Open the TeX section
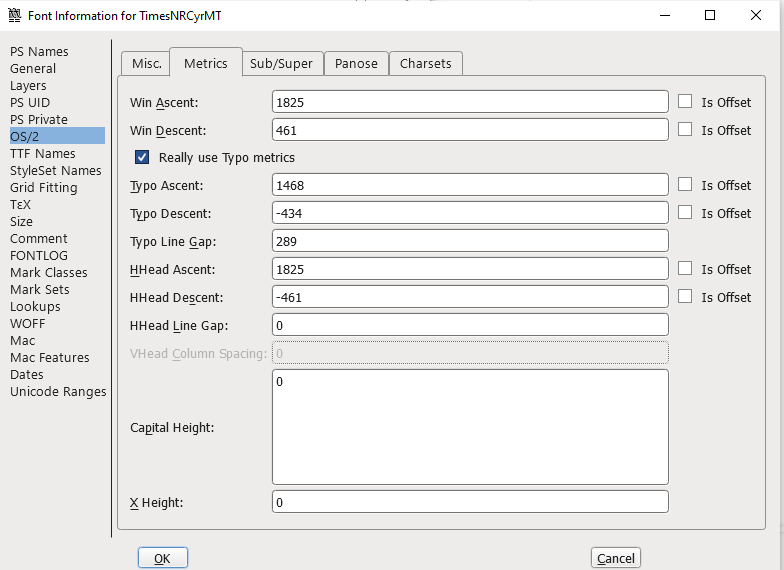The image size is (784, 570). tap(20, 204)
